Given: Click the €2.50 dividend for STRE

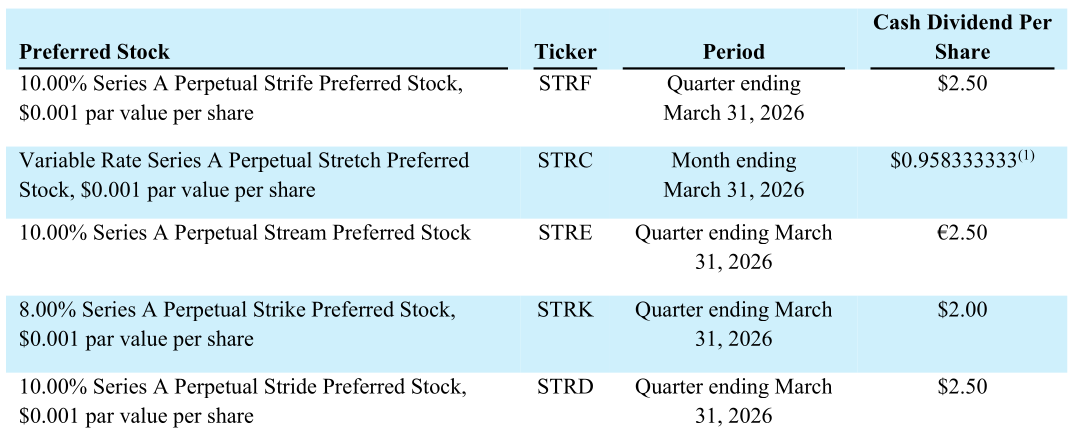Looking at the screenshot, I should pos(962,233).
